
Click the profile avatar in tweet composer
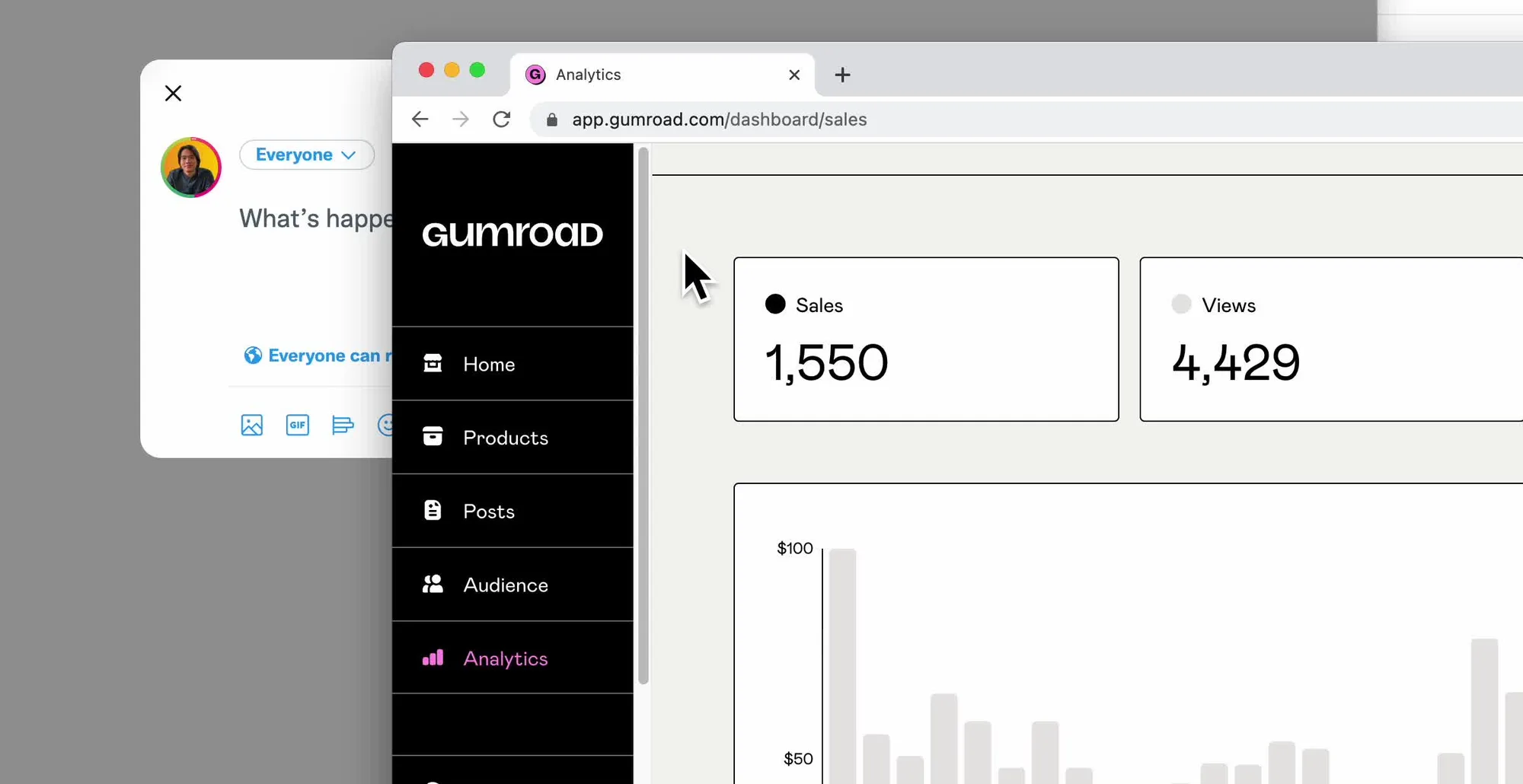coord(191,167)
